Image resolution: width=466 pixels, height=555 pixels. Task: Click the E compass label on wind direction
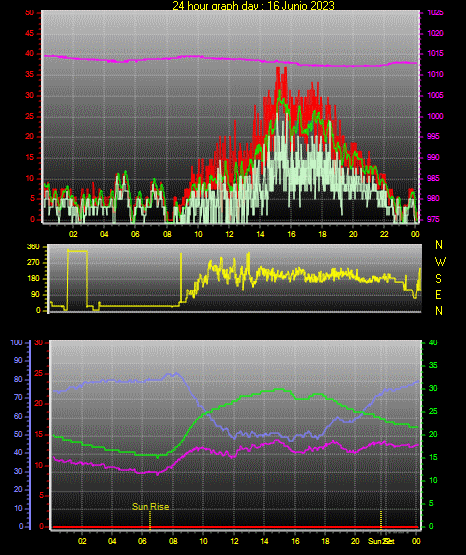point(438,294)
